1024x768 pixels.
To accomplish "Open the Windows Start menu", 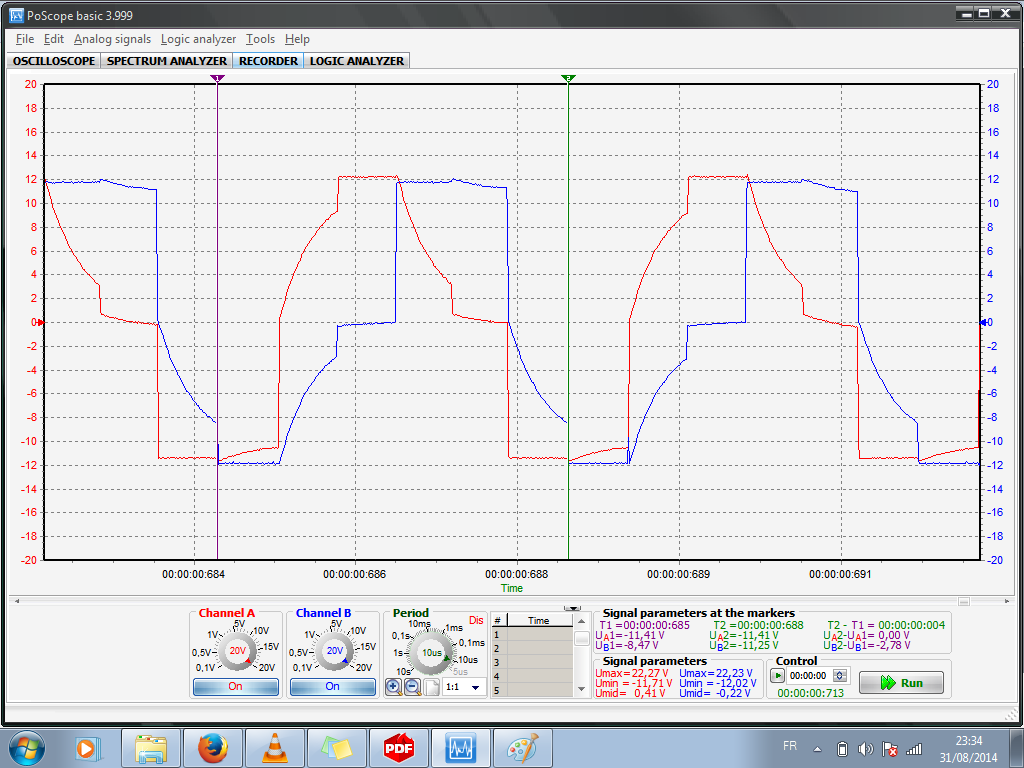I will point(27,748).
